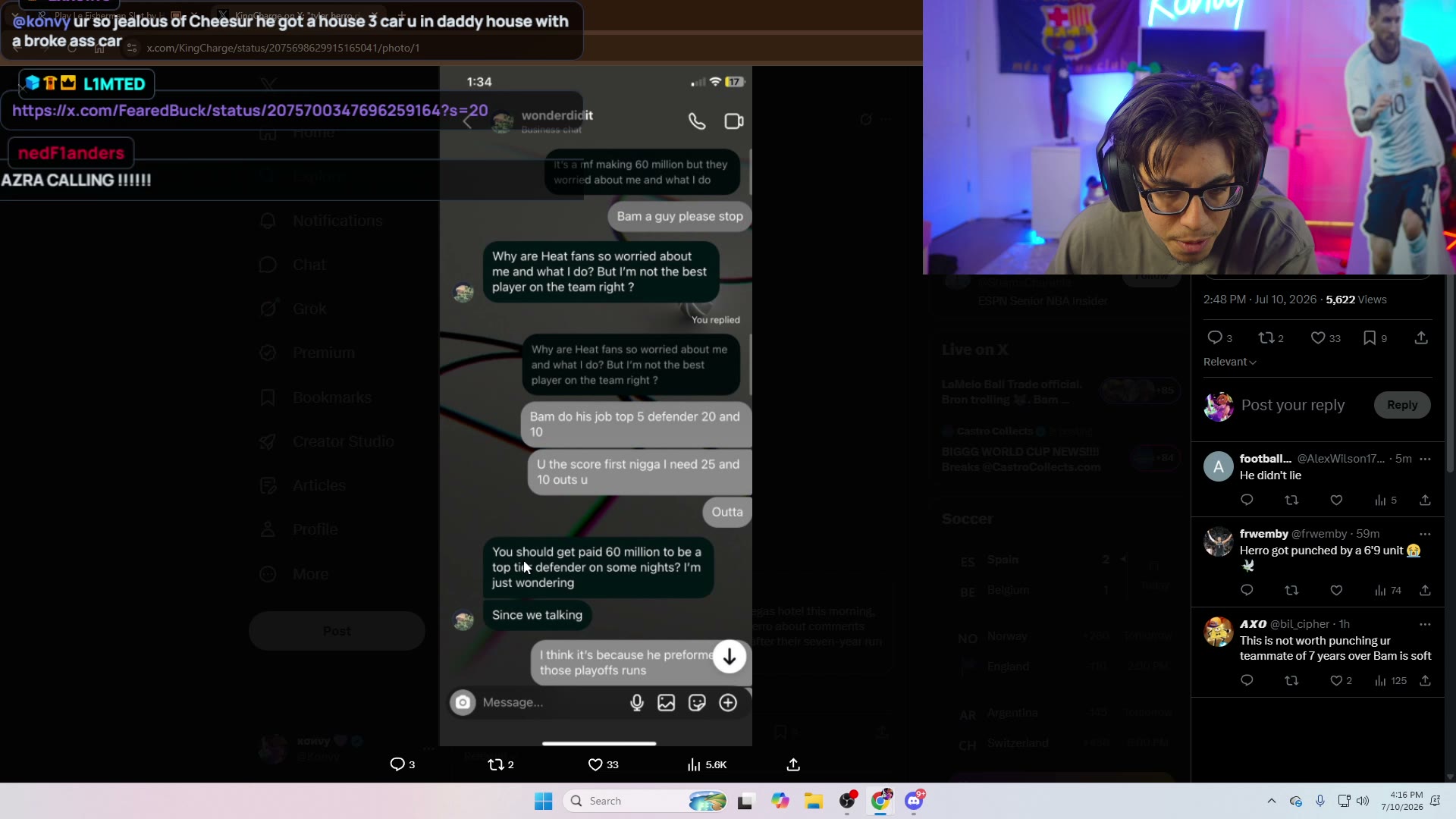Click the browser address bar URL
Viewport: 1456px width, 819px height.
tap(283, 48)
